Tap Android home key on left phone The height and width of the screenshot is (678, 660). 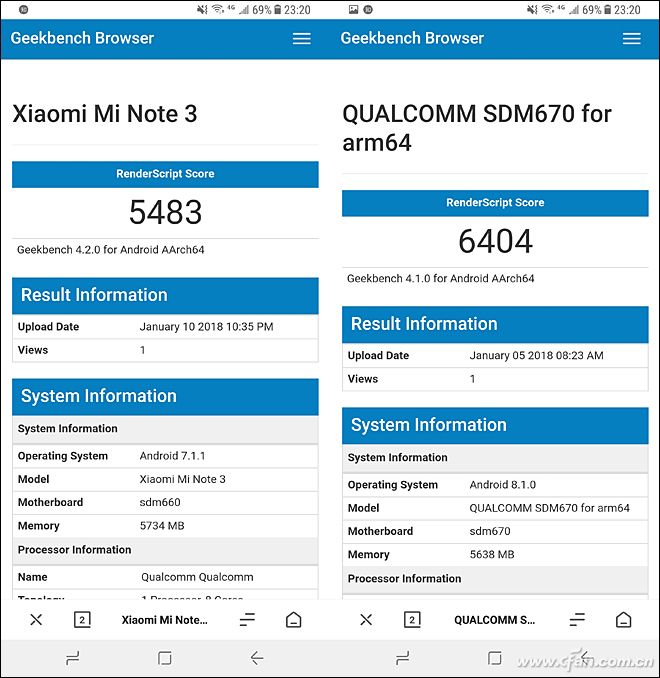(x=164, y=658)
